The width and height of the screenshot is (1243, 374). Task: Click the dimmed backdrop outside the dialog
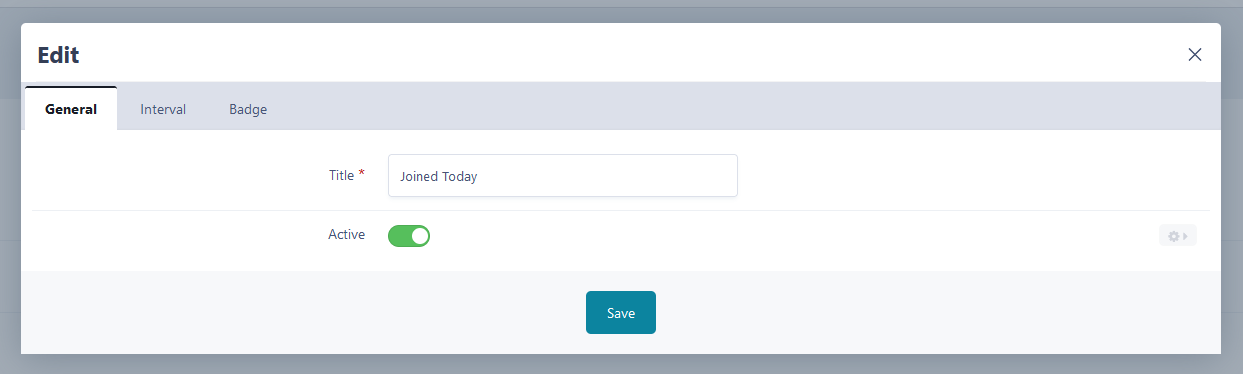pos(620,10)
